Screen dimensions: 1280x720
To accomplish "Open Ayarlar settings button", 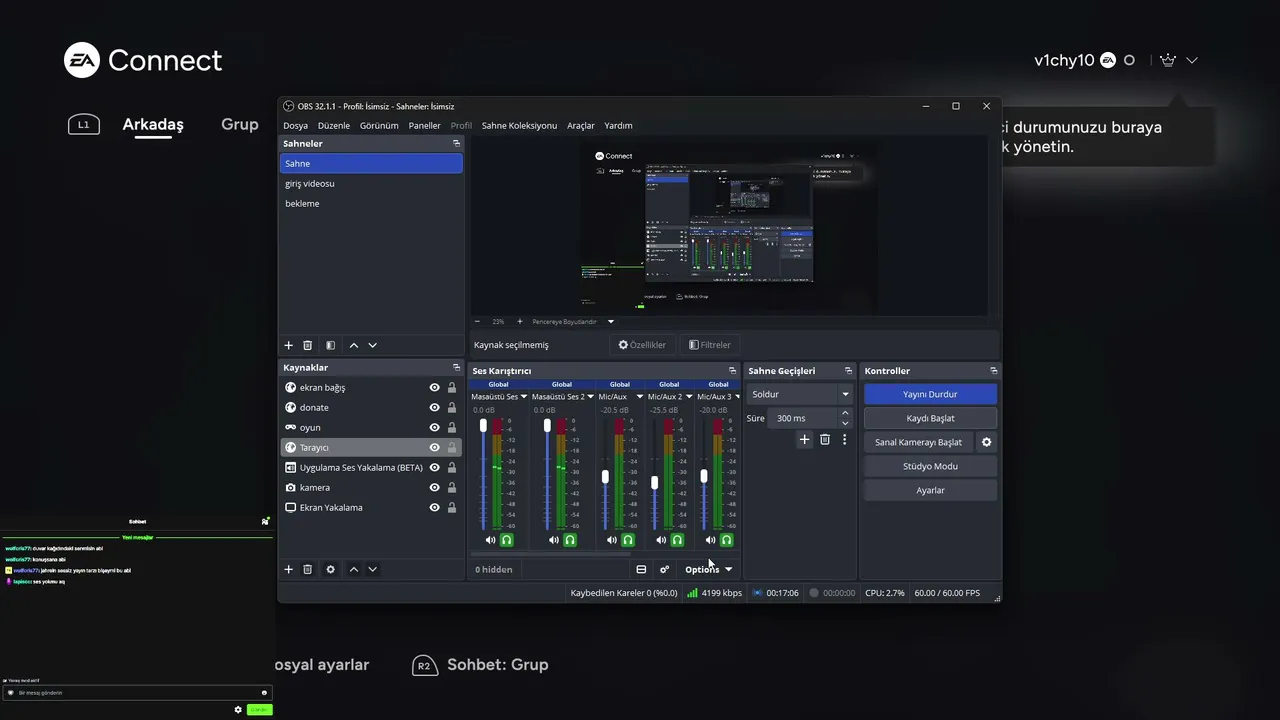I will pyautogui.click(x=930, y=490).
